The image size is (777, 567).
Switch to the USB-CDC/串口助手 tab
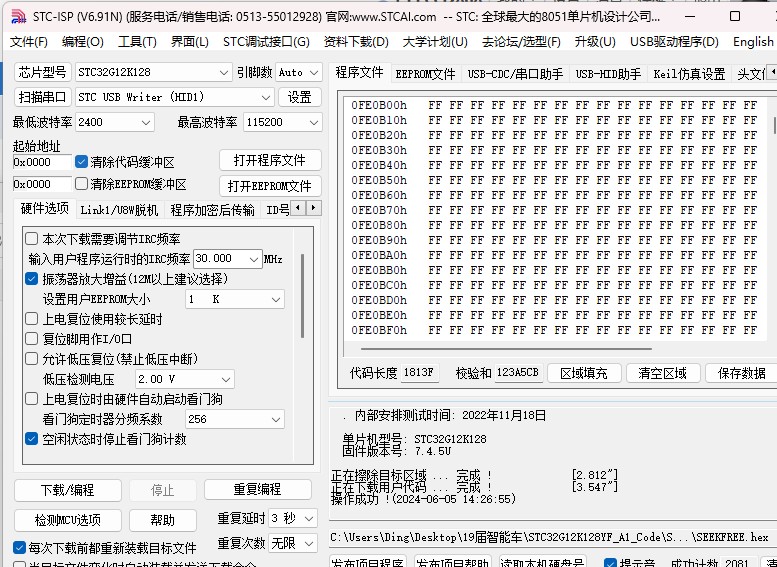[x=515, y=74]
